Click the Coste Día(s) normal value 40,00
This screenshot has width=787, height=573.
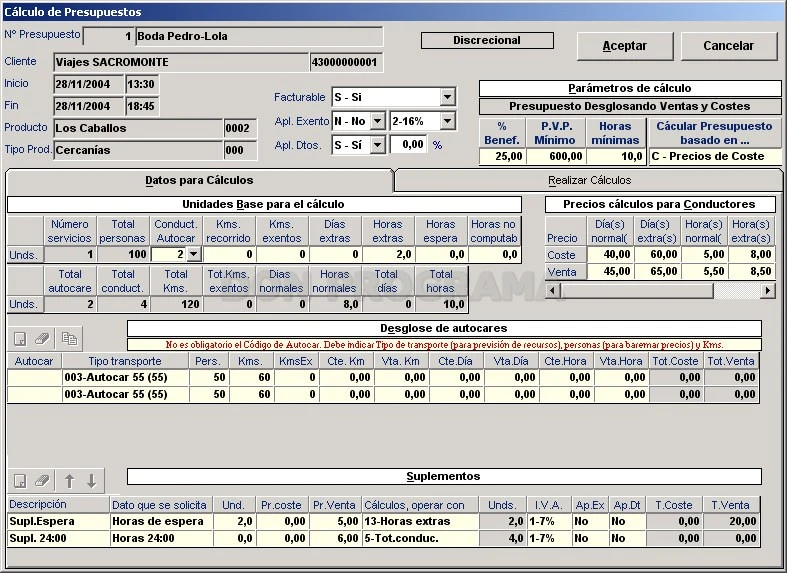(610, 254)
